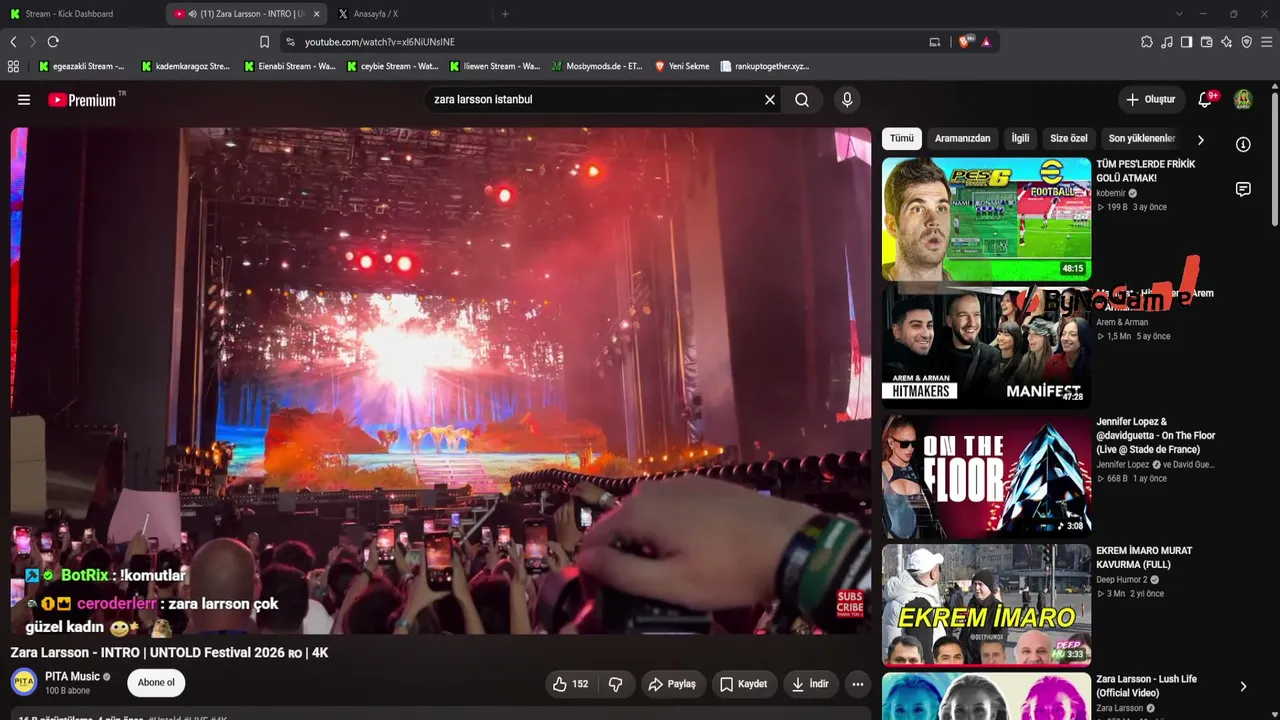Open the egeazakli Stream bookmark
Image resolution: width=1280 pixels, height=720 pixels.
click(x=82, y=66)
